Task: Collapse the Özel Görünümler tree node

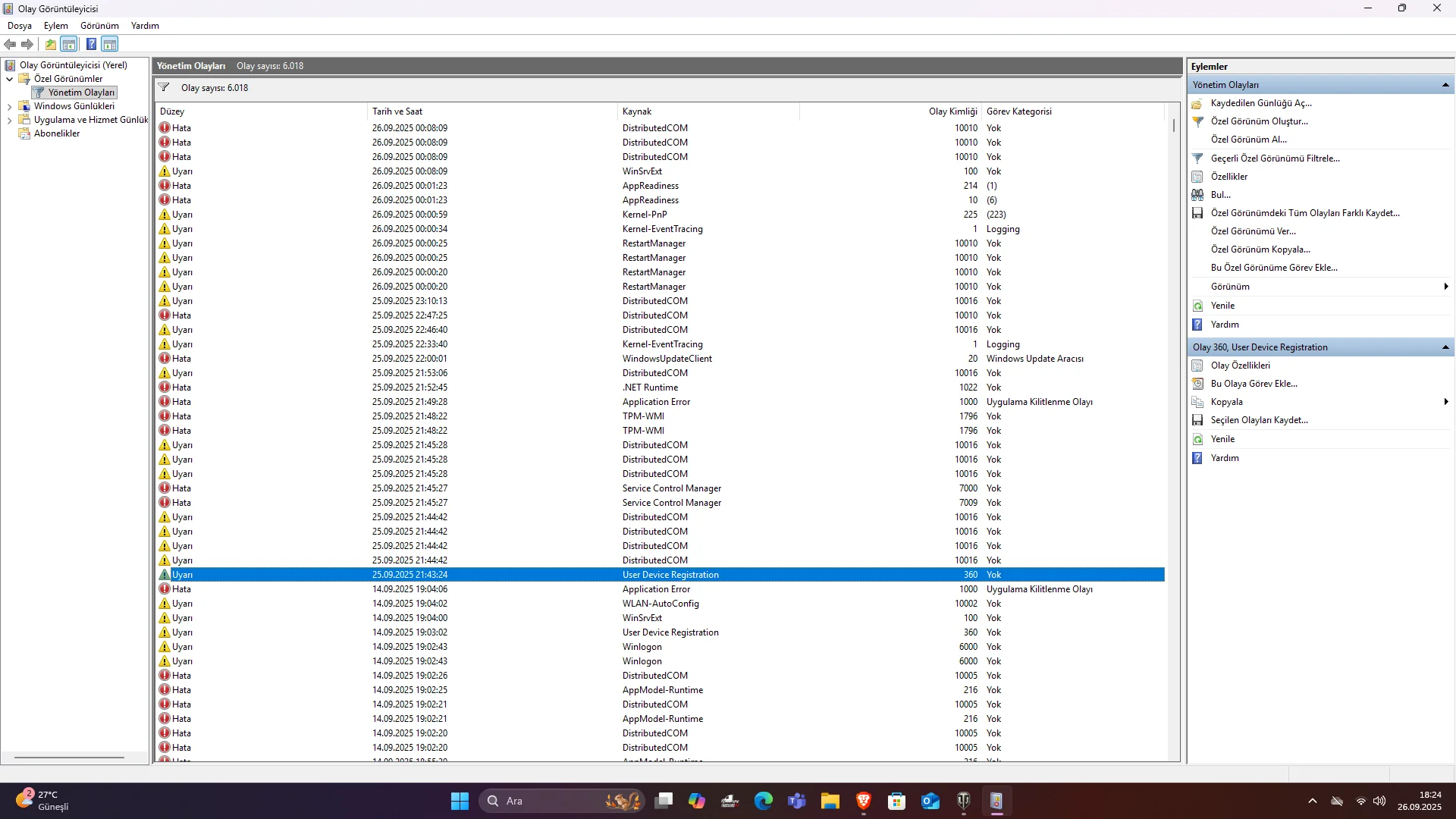Action: [x=9, y=79]
